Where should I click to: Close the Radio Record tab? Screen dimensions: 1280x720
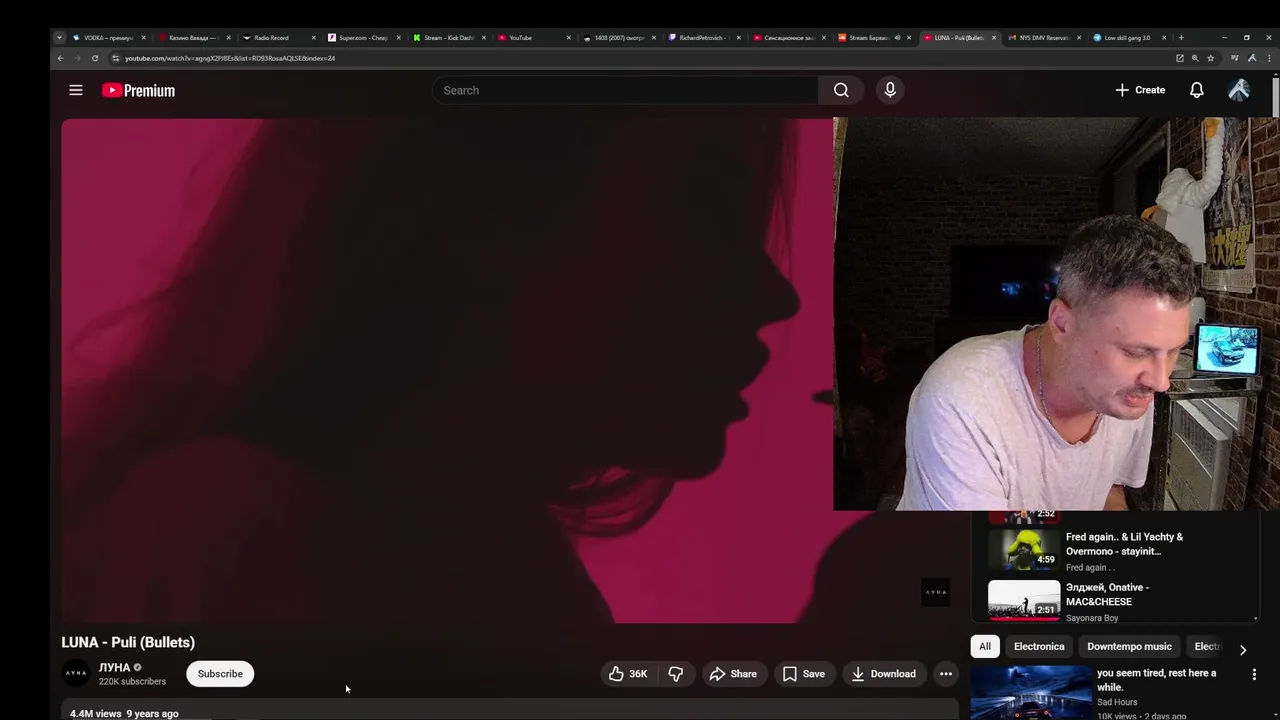[314, 38]
